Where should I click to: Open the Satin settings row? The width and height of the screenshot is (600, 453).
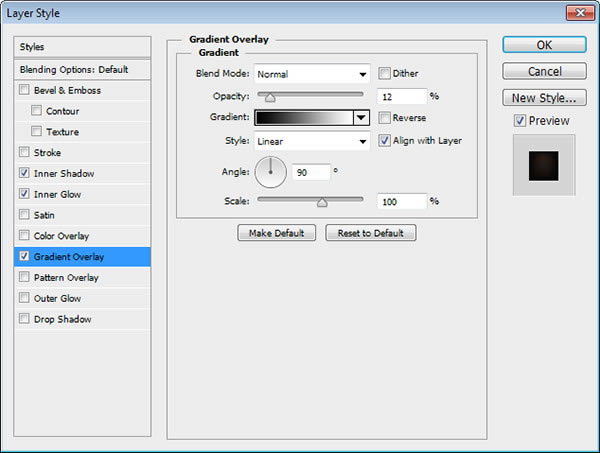coord(82,215)
